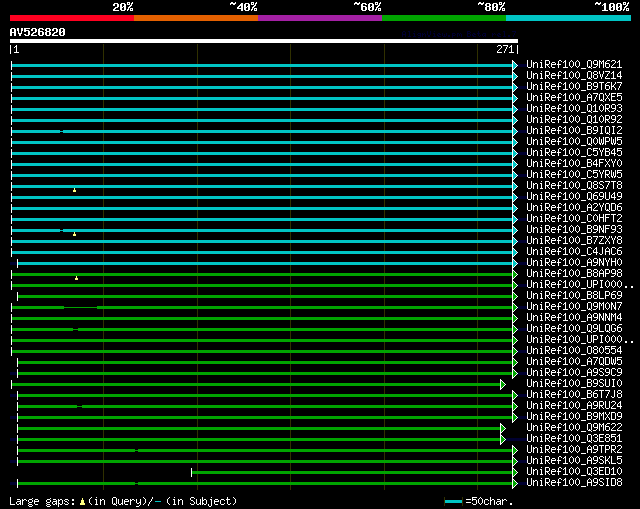
Task: Click the yellow query-gap marker in B9NF93 row
Action: (x=74, y=234)
